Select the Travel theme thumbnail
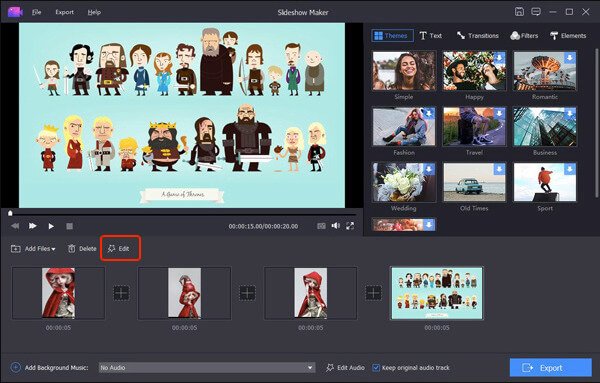This screenshot has width=600, height=383. click(474, 127)
